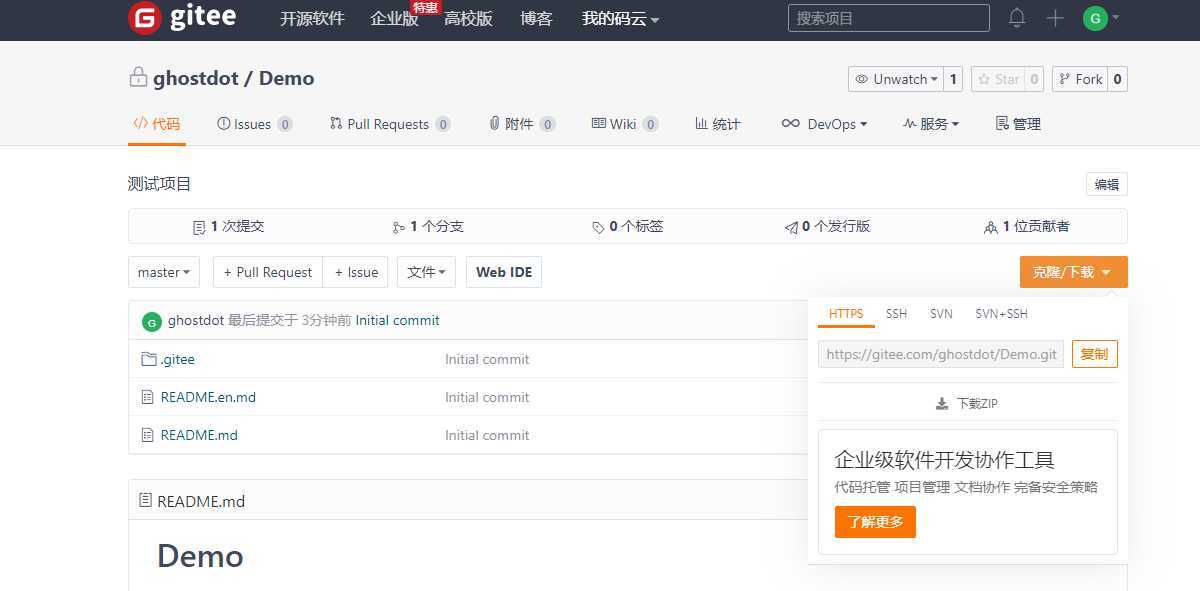Image resolution: width=1200 pixels, height=591 pixels.
Task: Open the notifications bell
Action: 1017,18
